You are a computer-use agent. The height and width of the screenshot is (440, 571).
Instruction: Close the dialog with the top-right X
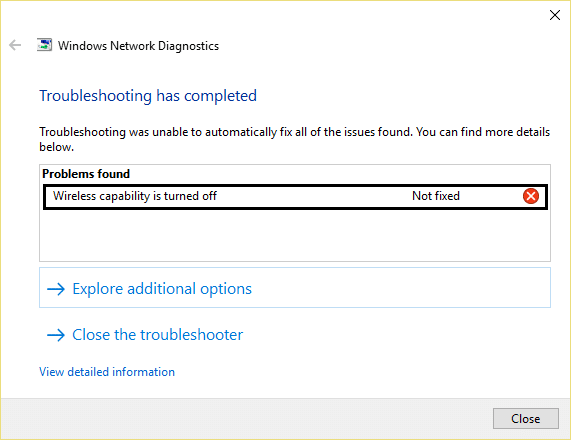pos(555,15)
